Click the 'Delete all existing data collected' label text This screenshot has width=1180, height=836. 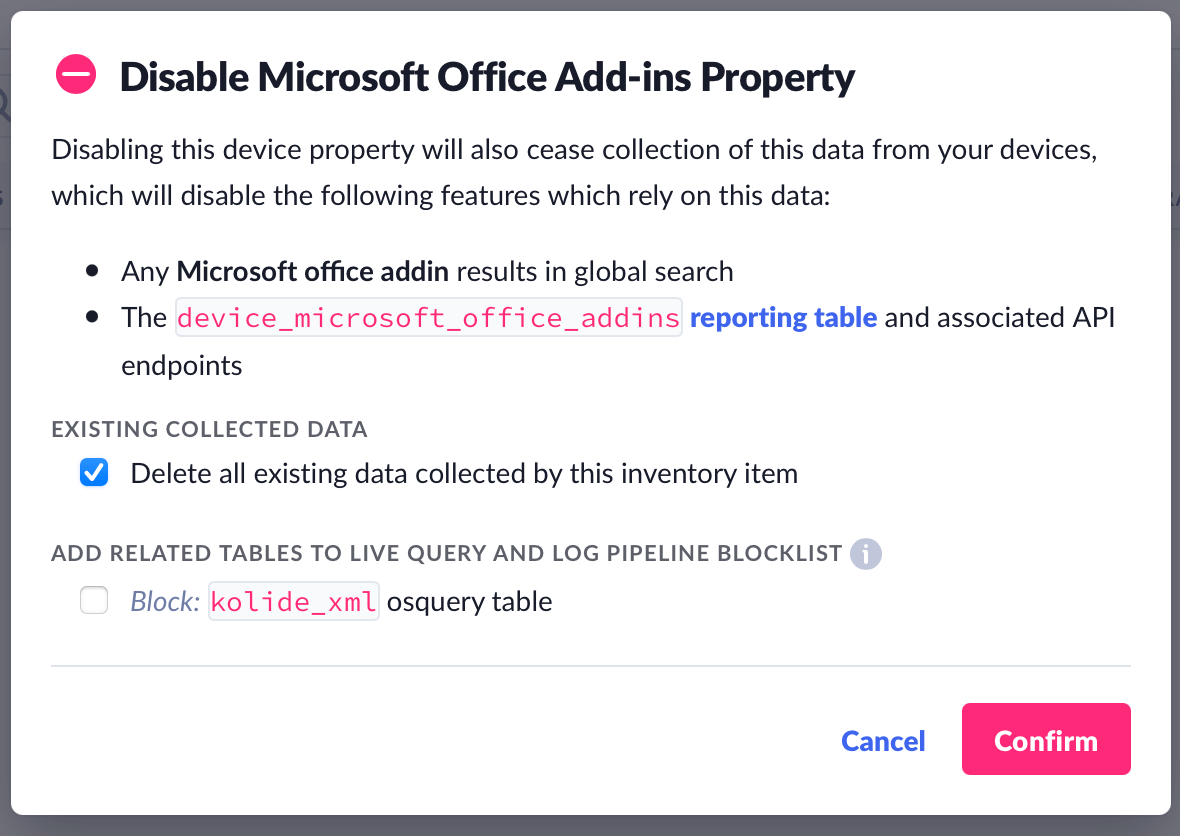coord(464,473)
